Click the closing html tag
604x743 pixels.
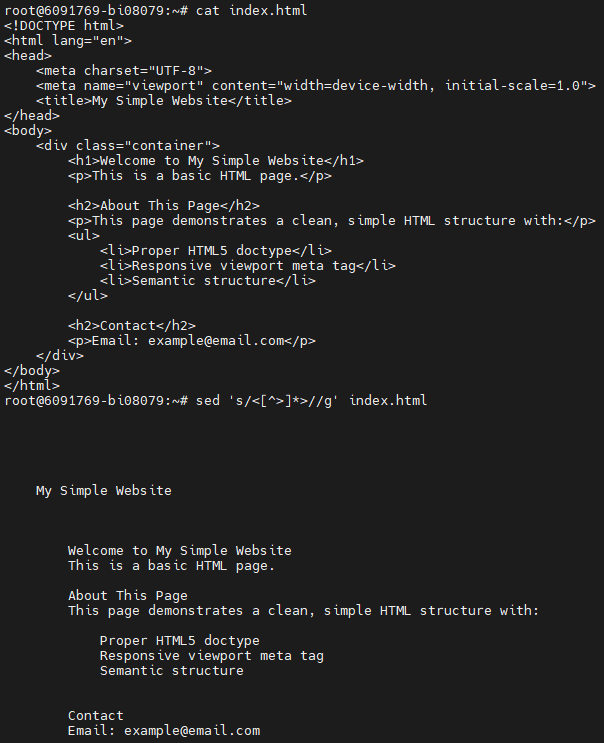click(32, 386)
